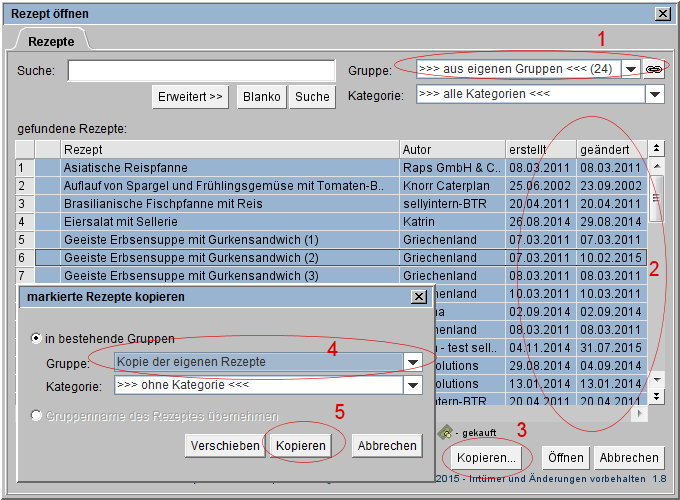This screenshot has height=500, width=680.
Task: Click author cell 'Knorr Caterplan'
Action: click(452, 186)
